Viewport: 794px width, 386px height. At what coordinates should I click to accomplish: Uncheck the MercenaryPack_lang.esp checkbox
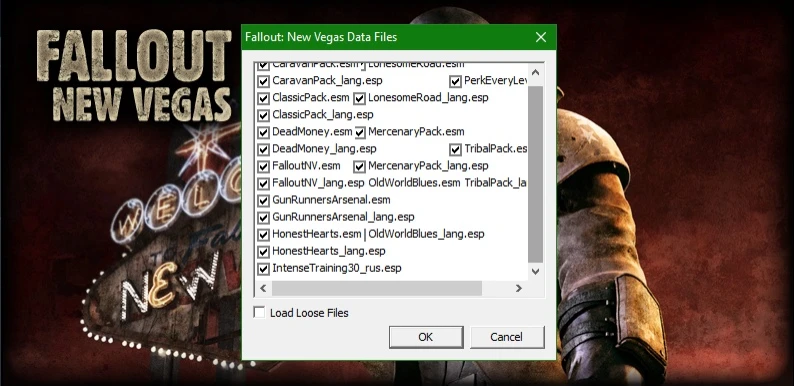pyautogui.click(x=360, y=167)
